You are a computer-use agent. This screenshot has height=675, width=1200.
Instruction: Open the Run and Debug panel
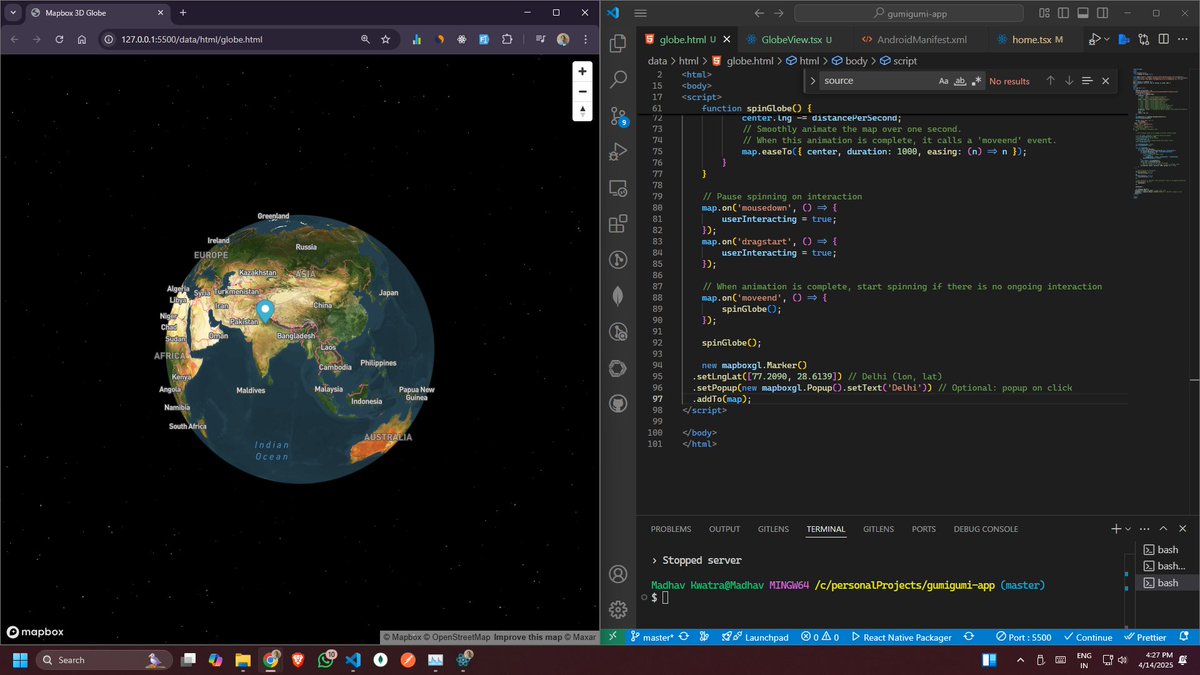coord(618,152)
